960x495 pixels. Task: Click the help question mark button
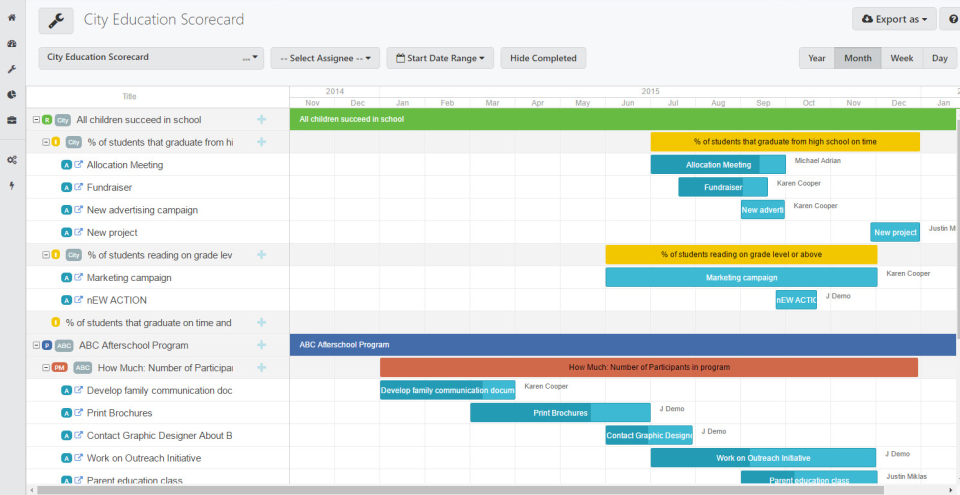click(951, 19)
